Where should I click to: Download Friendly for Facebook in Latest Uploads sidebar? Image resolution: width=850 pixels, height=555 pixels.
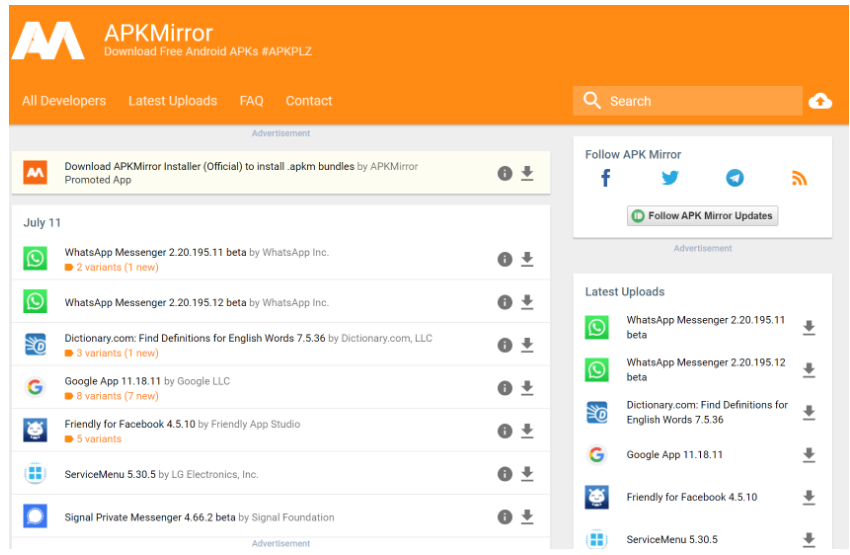[x=809, y=498]
